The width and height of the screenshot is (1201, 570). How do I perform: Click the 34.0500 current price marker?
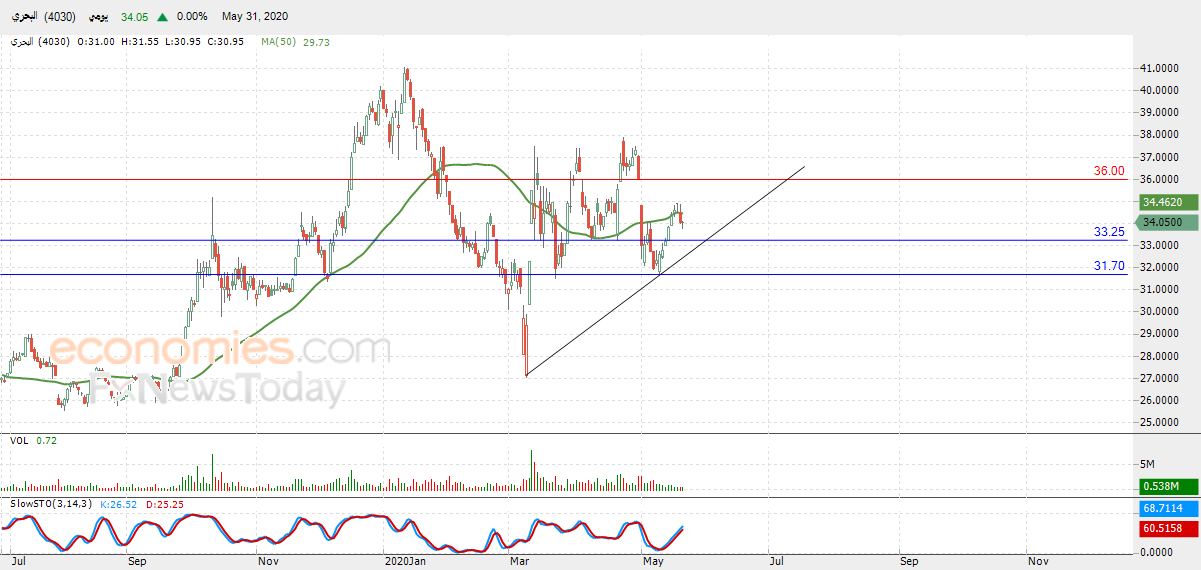(x=1167, y=222)
